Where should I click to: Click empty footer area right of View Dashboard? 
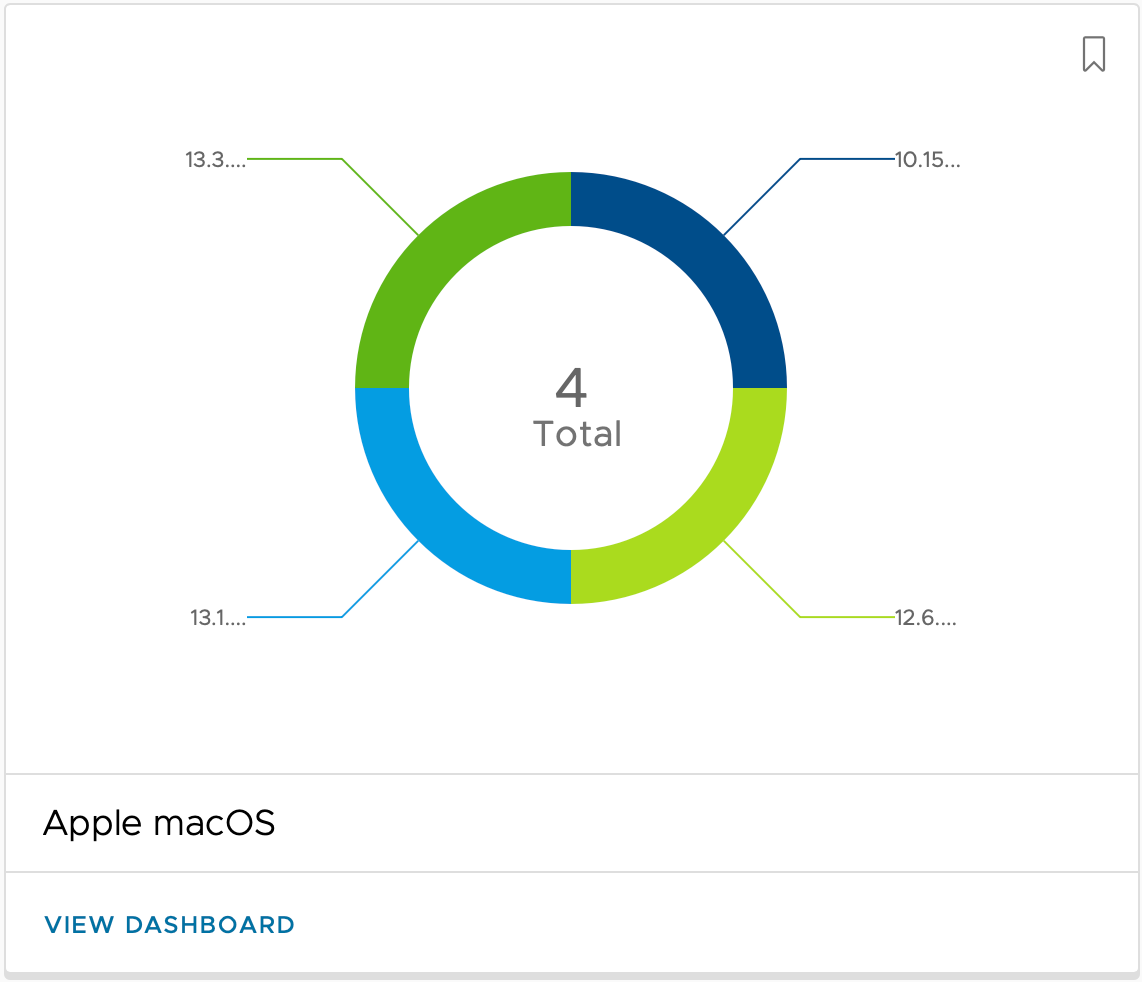coord(700,925)
